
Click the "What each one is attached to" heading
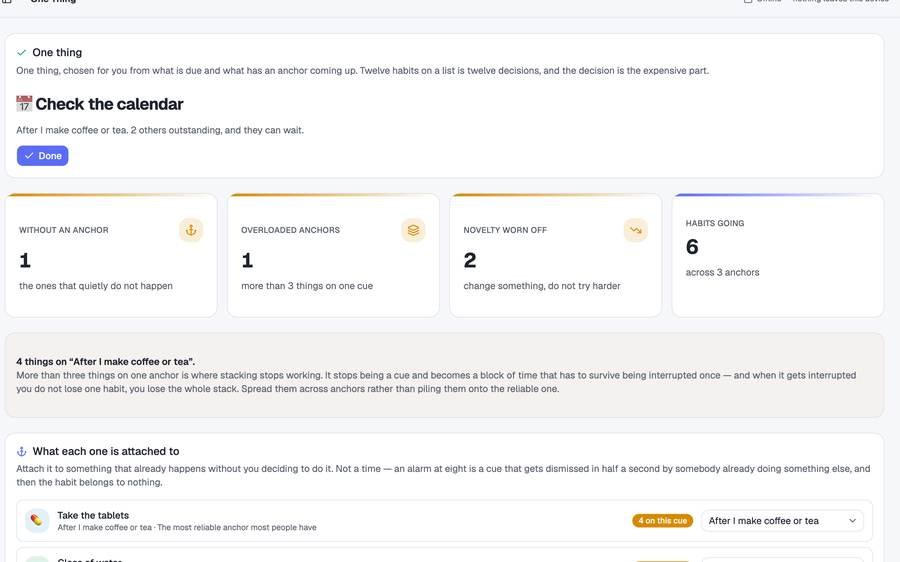(106, 451)
